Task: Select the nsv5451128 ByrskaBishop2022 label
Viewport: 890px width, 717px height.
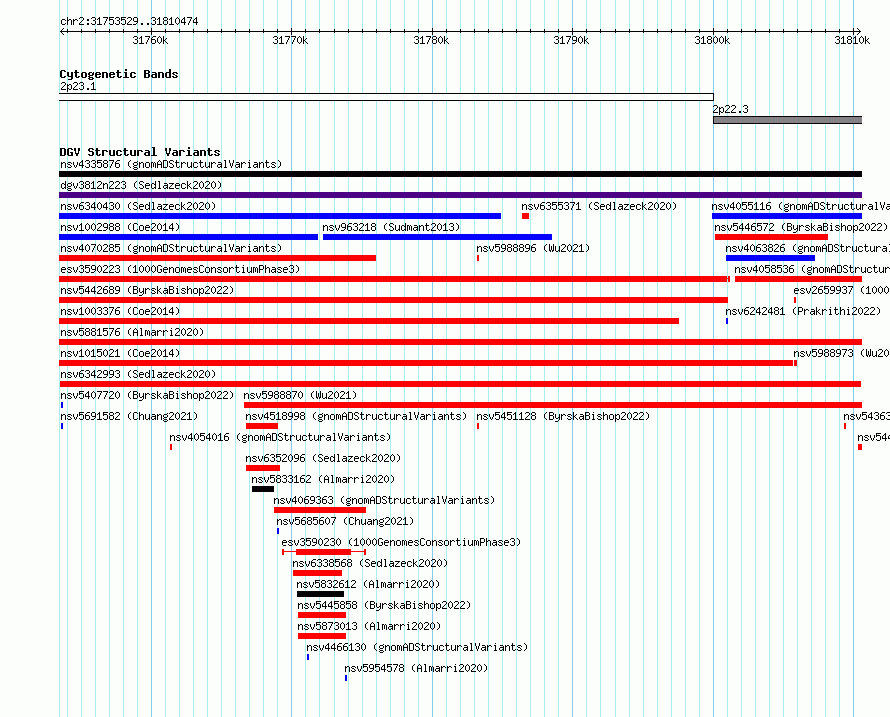Action: coord(563,417)
